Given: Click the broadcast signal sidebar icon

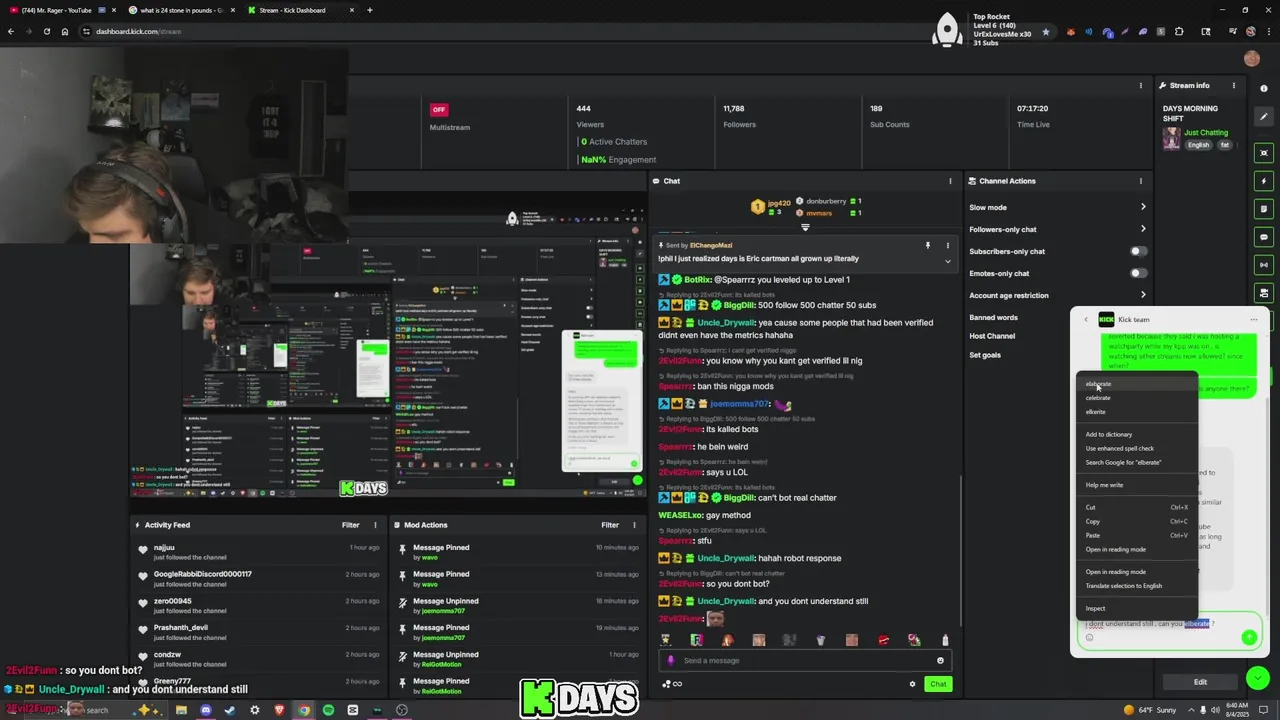Looking at the screenshot, I should tap(1264, 265).
